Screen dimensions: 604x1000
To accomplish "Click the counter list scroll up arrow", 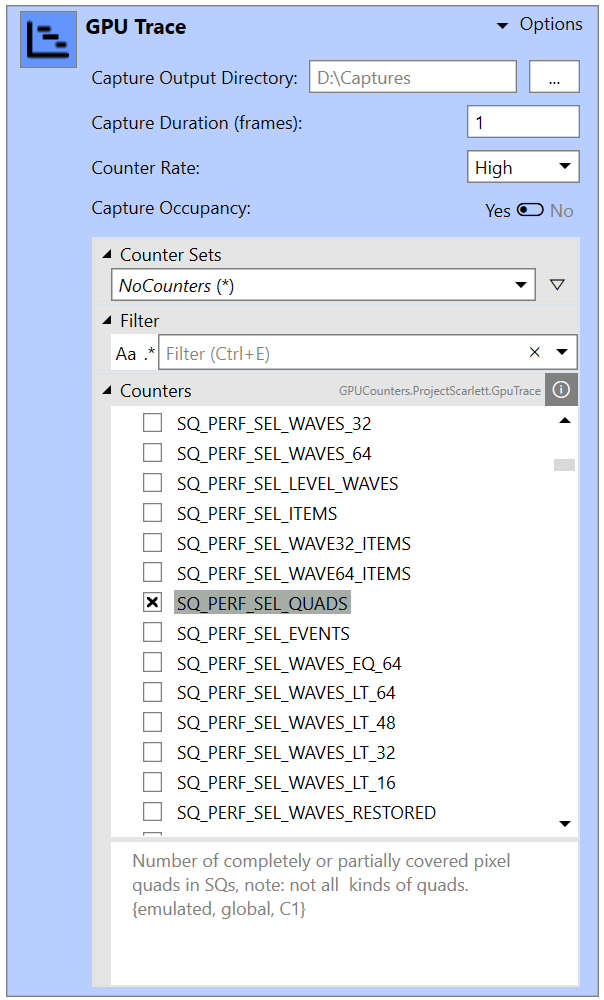I will (x=564, y=421).
